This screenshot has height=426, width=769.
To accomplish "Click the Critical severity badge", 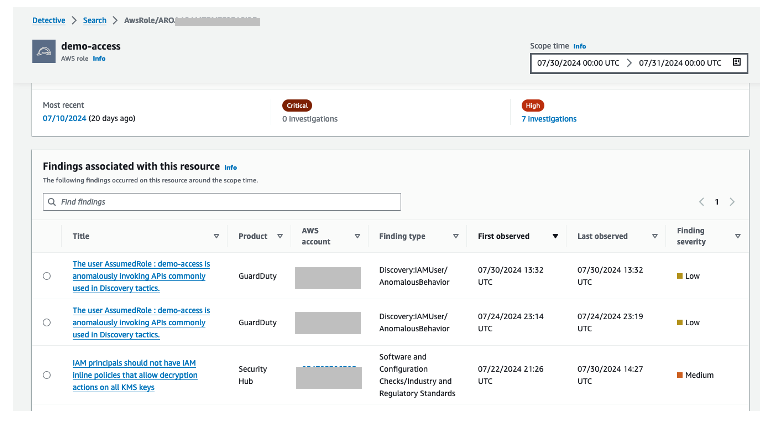I will (297, 105).
